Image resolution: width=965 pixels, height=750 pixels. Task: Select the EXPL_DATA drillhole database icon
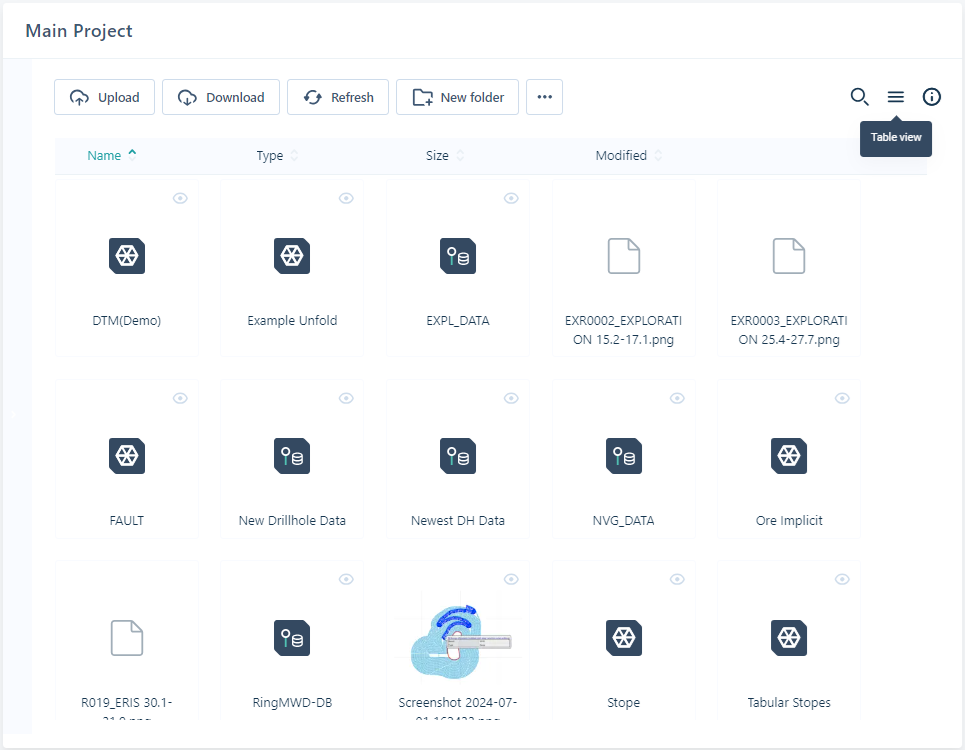point(457,256)
